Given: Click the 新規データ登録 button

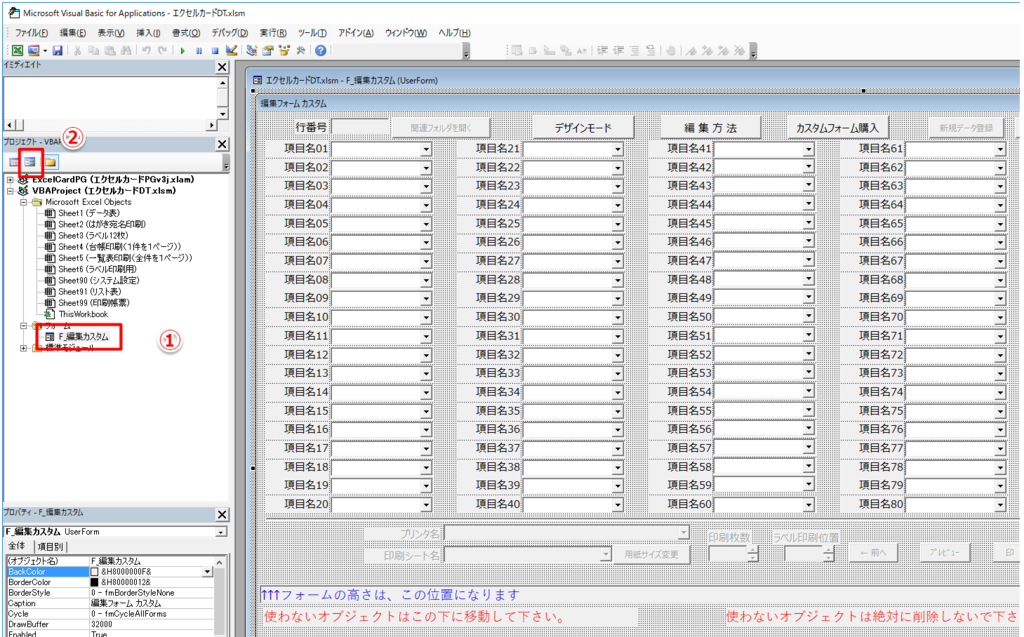Looking at the screenshot, I should (x=966, y=127).
